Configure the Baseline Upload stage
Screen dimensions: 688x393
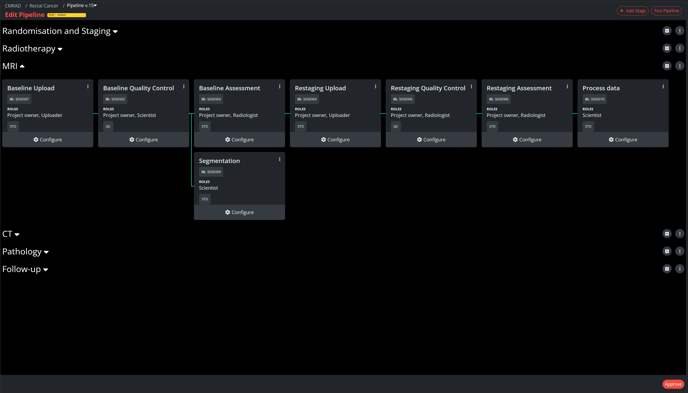(x=48, y=139)
